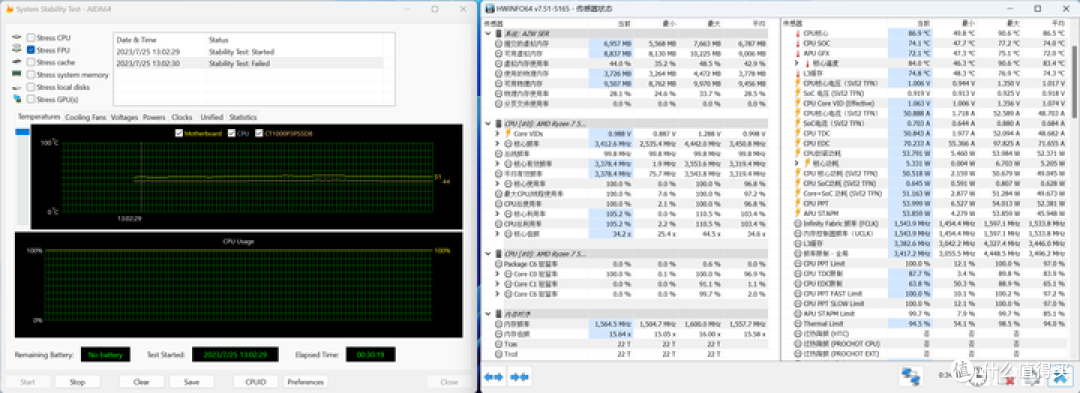
Task: Open the CPUID panel button
Action: (256, 381)
